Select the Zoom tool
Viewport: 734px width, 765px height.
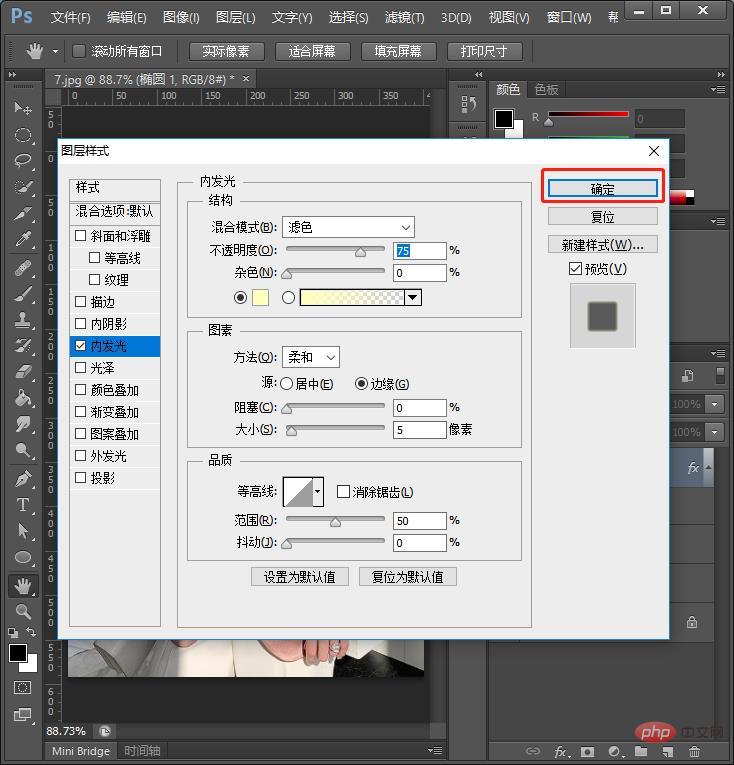(22, 611)
